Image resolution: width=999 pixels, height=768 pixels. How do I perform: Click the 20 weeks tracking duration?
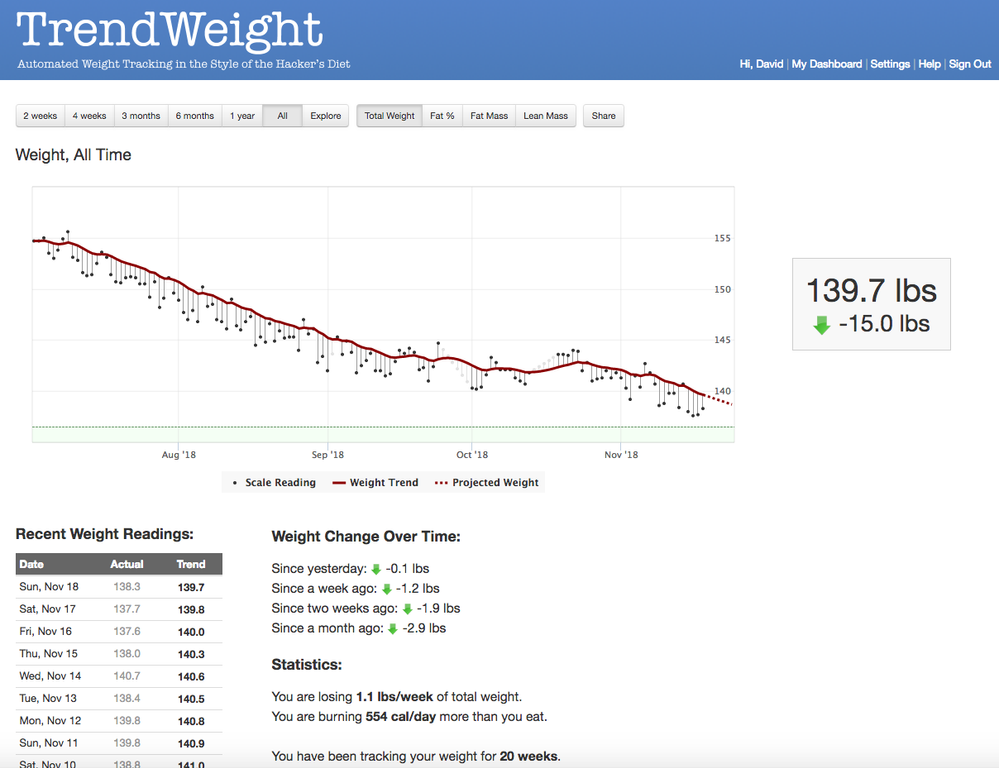click(529, 757)
